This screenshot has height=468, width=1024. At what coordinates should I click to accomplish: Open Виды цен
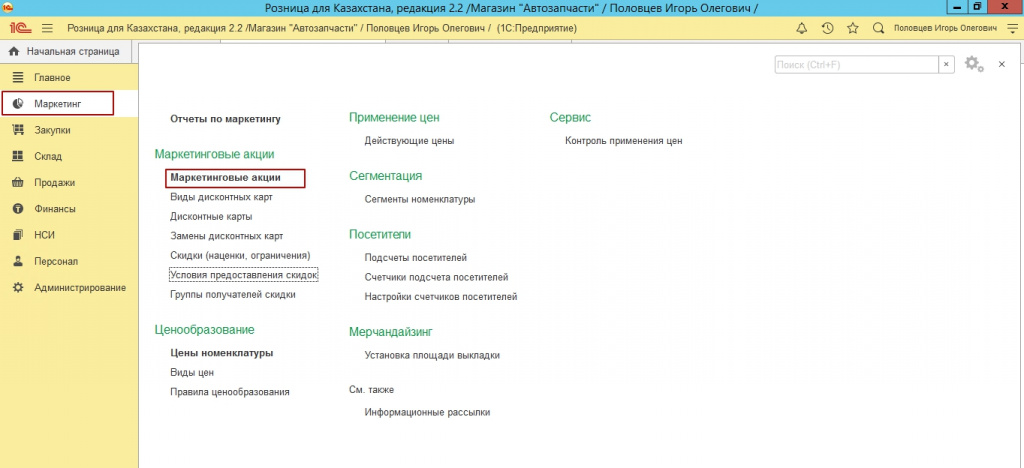tap(192, 373)
